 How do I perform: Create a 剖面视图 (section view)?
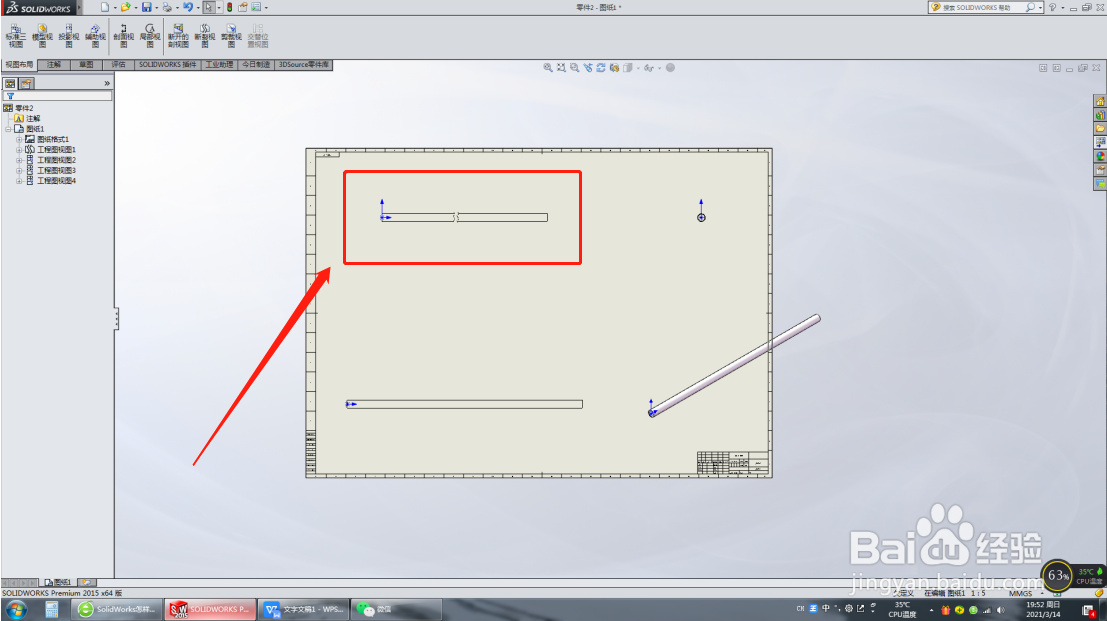124,35
